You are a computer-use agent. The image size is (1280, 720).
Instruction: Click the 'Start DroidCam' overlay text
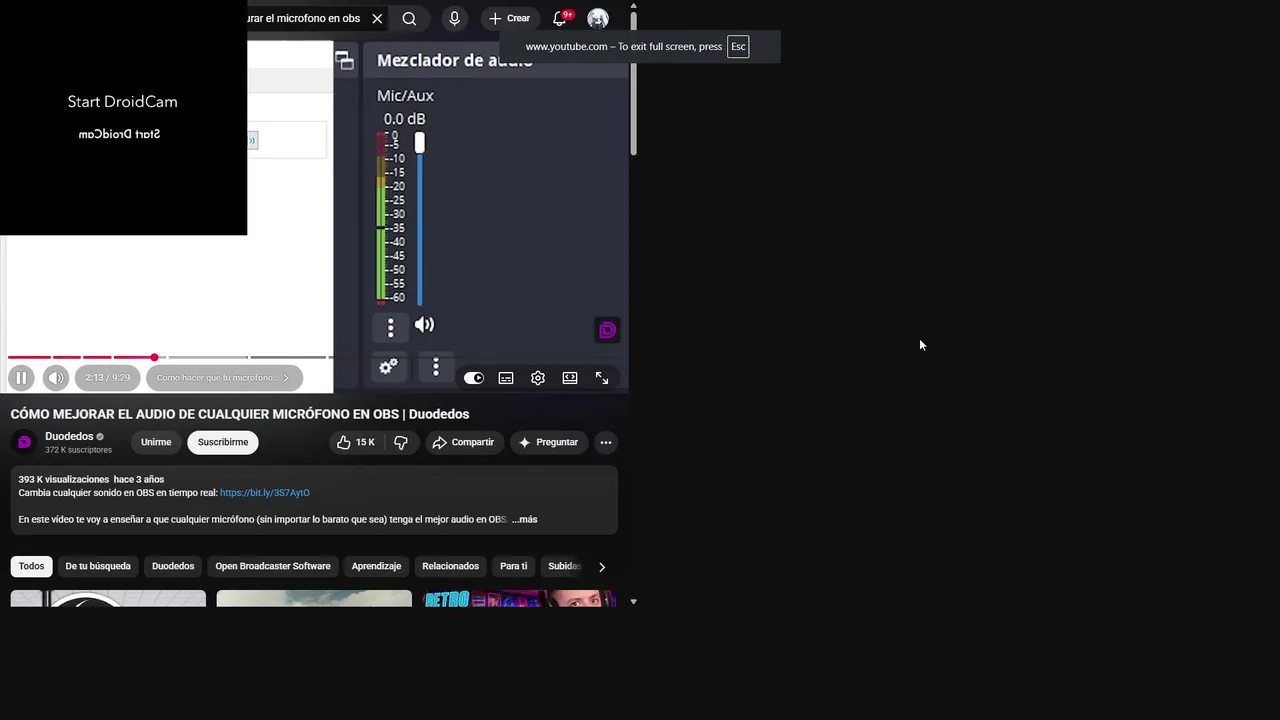[x=122, y=101]
